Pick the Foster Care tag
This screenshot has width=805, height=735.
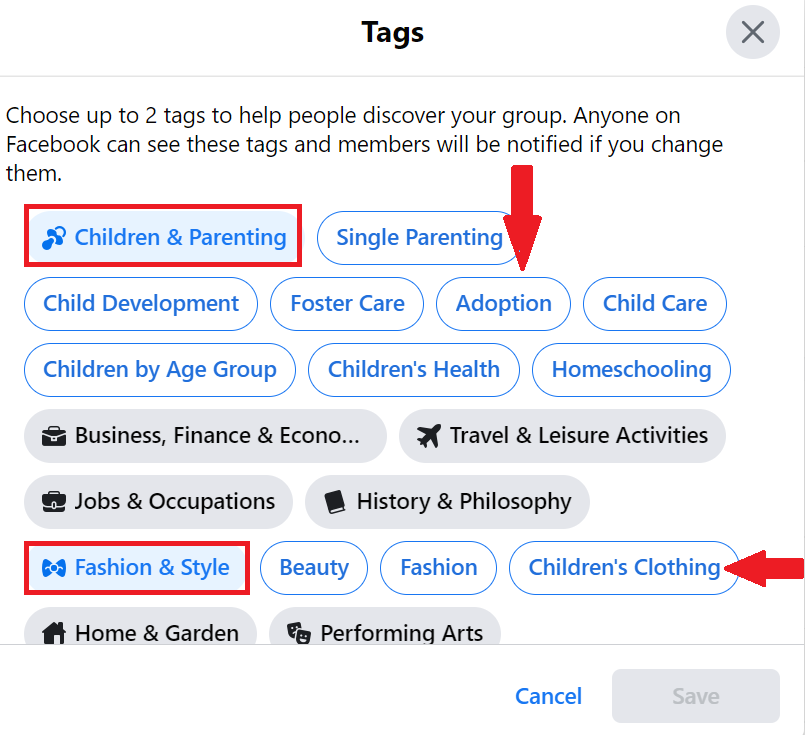pos(347,304)
